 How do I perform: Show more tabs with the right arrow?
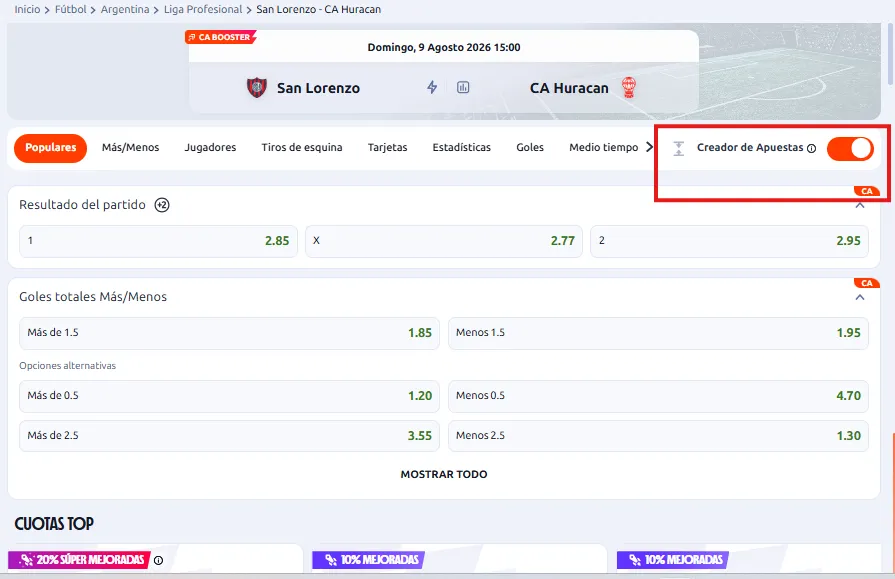tap(649, 147)
